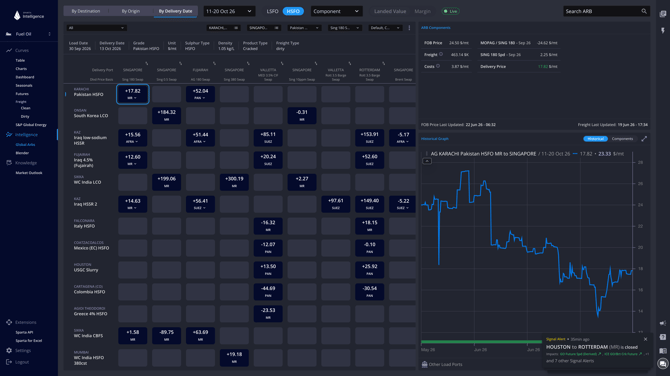Image resolution: width=670 pixels, height=376 pixels.
Task: Open the All filter dropdown
Action: [x=96, y=28]
